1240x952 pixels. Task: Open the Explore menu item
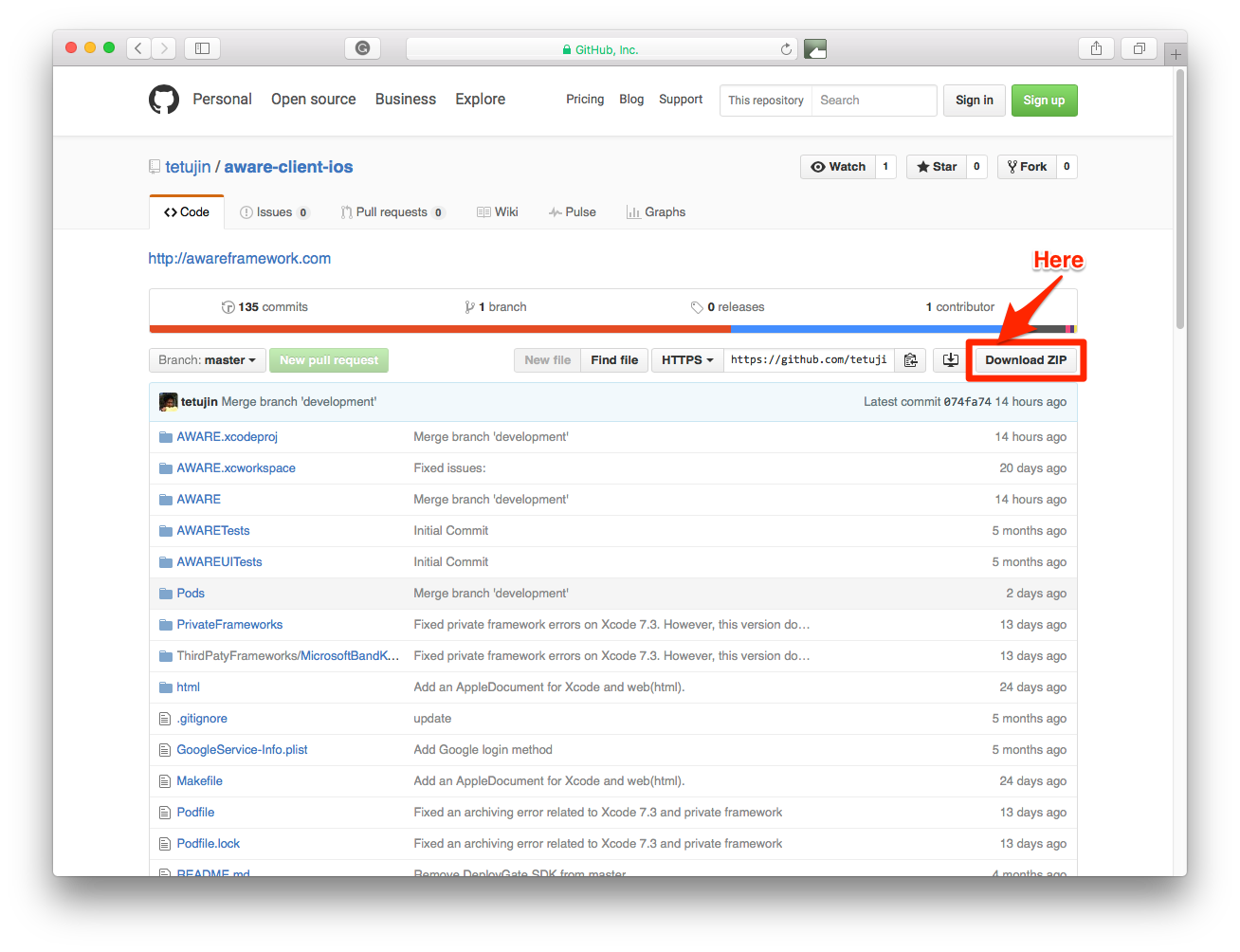(481, 100)
